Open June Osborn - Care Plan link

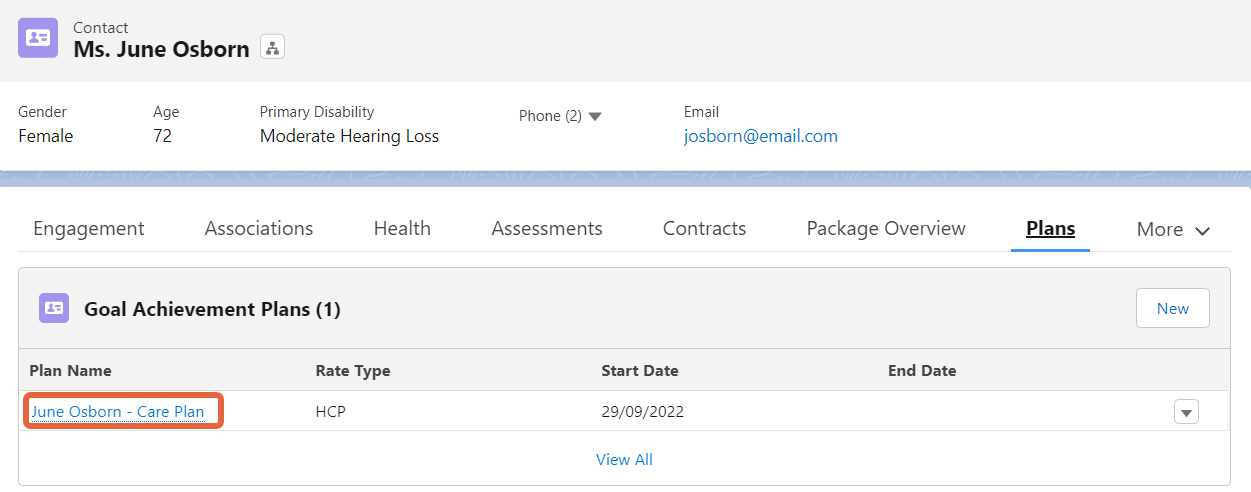click(x=118, y=412)
